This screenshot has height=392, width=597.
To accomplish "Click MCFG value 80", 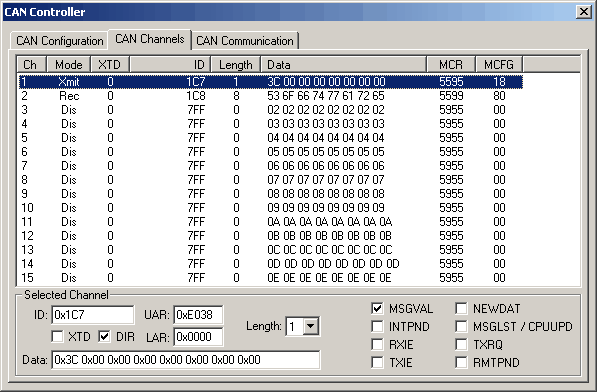I will click(499, 96).
